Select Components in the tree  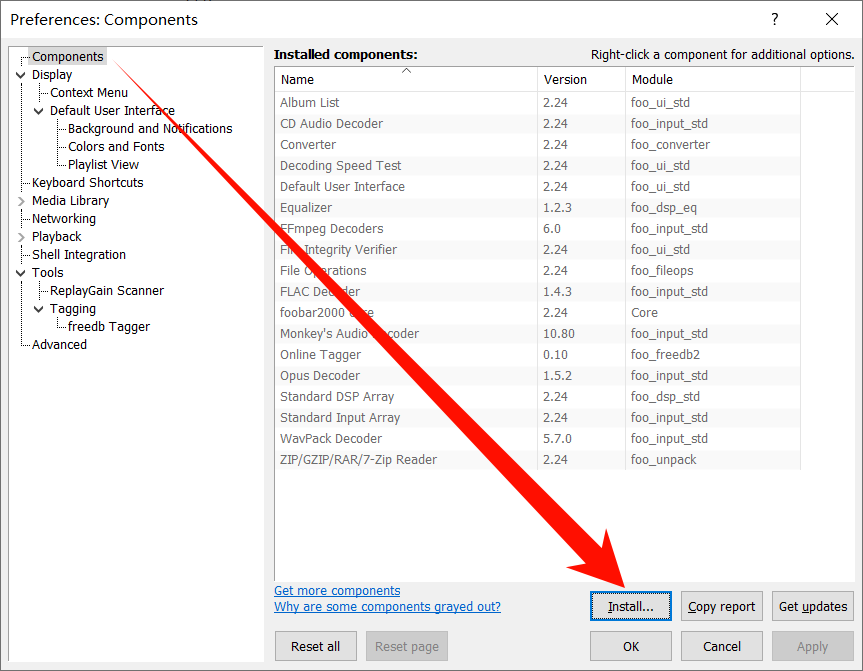pyautogui.click(x=67, y=57)
